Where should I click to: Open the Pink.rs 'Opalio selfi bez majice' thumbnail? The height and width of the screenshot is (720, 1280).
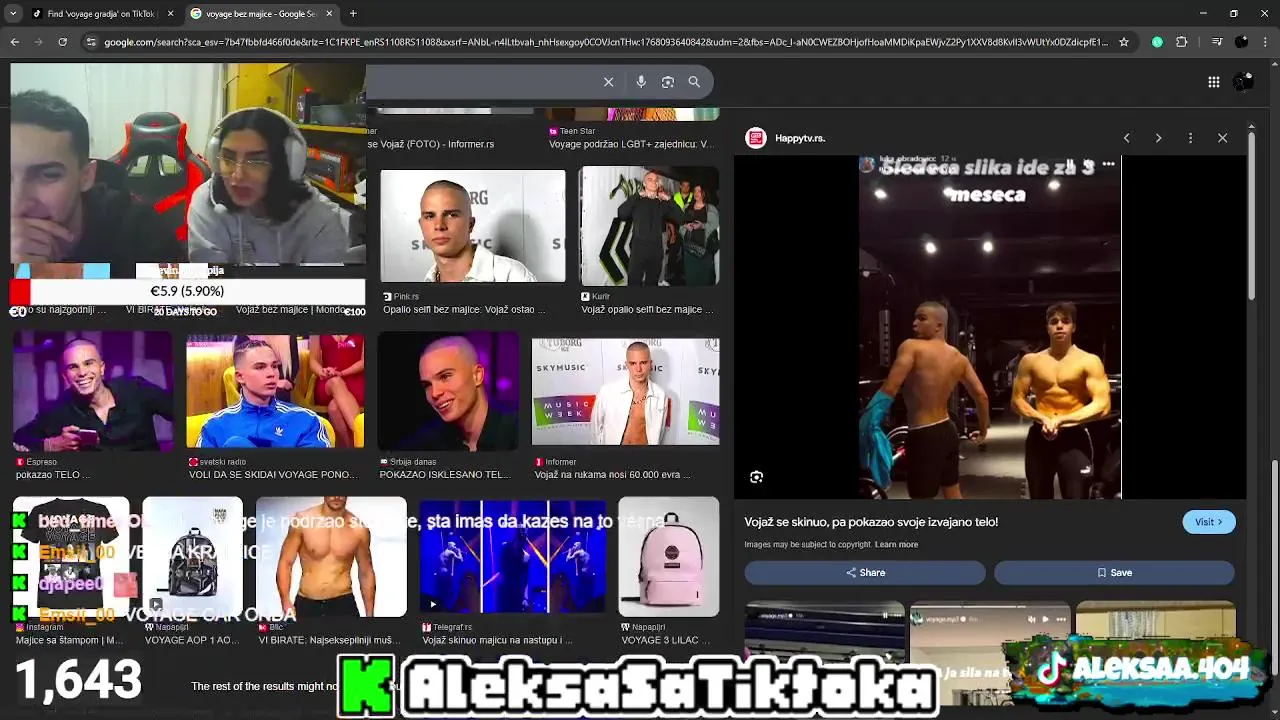click(x=473, y=226)
